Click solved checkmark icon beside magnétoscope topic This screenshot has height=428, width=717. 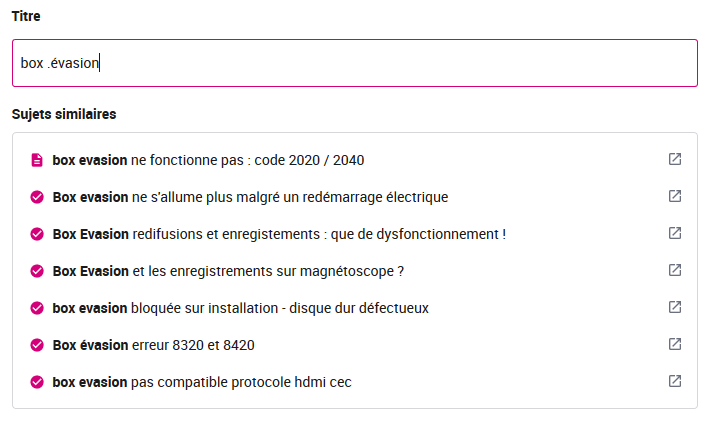(x=37, y=271)
